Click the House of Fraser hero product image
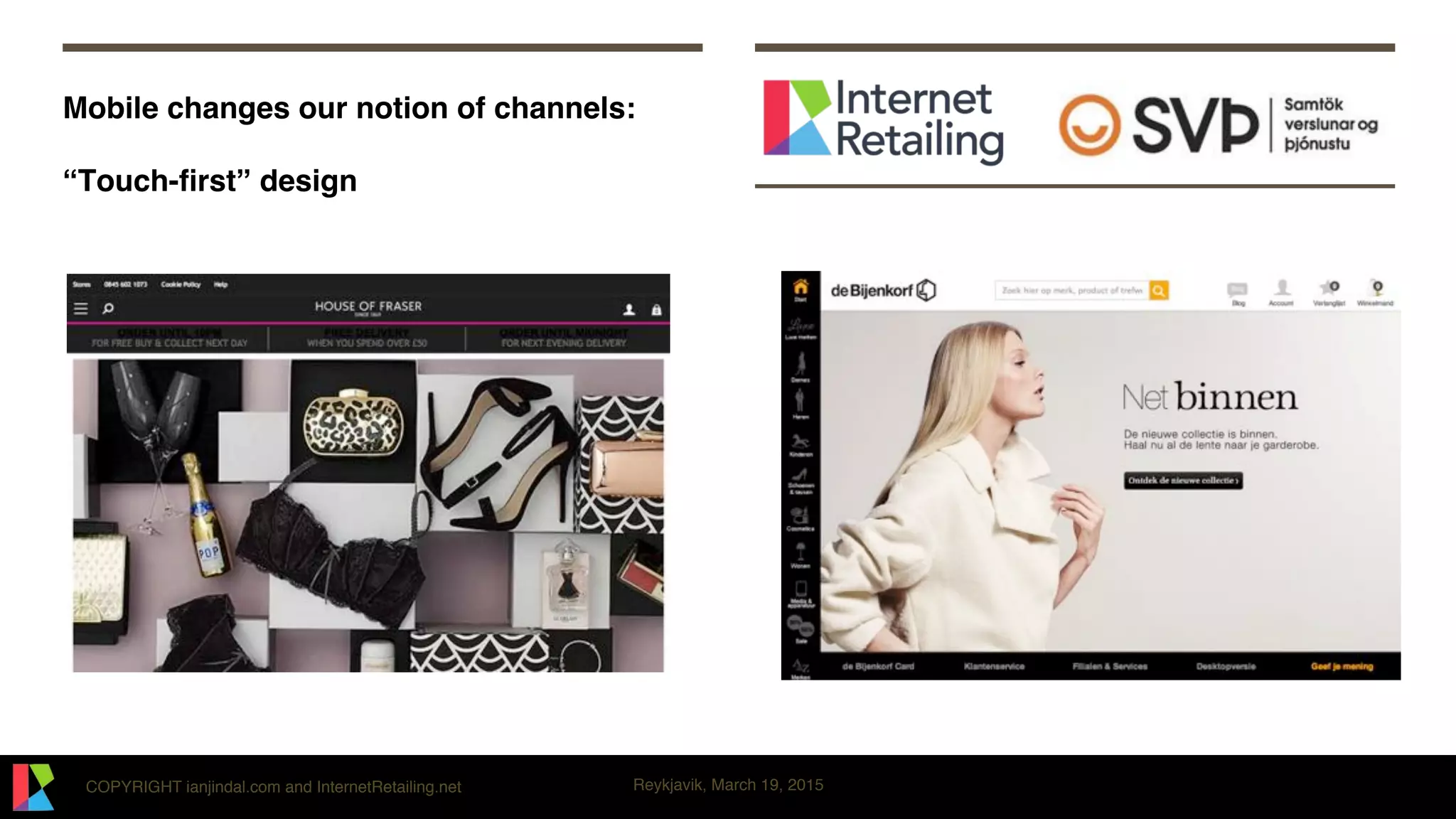The image size is (1456, 819). pos(368,515)
